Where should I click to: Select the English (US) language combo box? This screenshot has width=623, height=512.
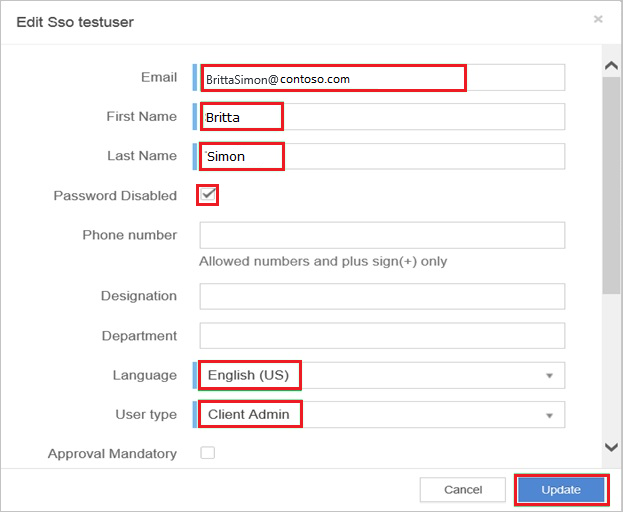pos(382,375)
